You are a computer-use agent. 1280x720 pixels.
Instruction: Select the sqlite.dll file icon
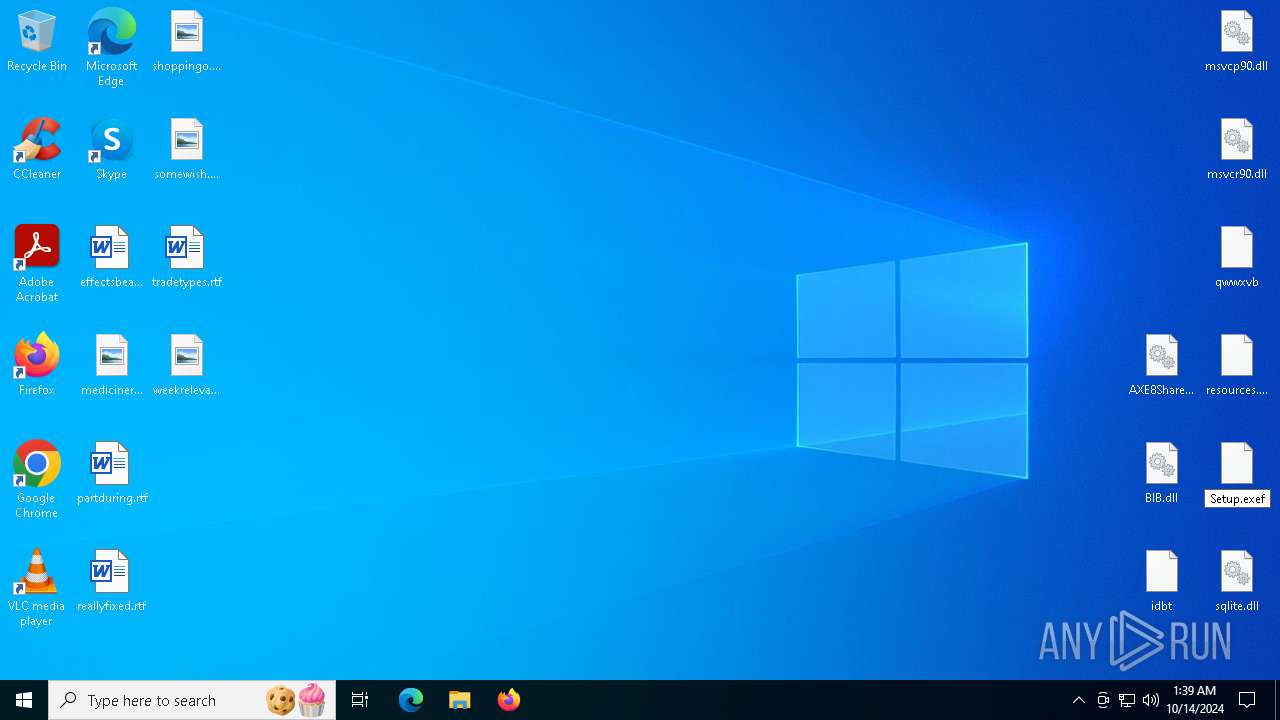(x=1236, y=582)
